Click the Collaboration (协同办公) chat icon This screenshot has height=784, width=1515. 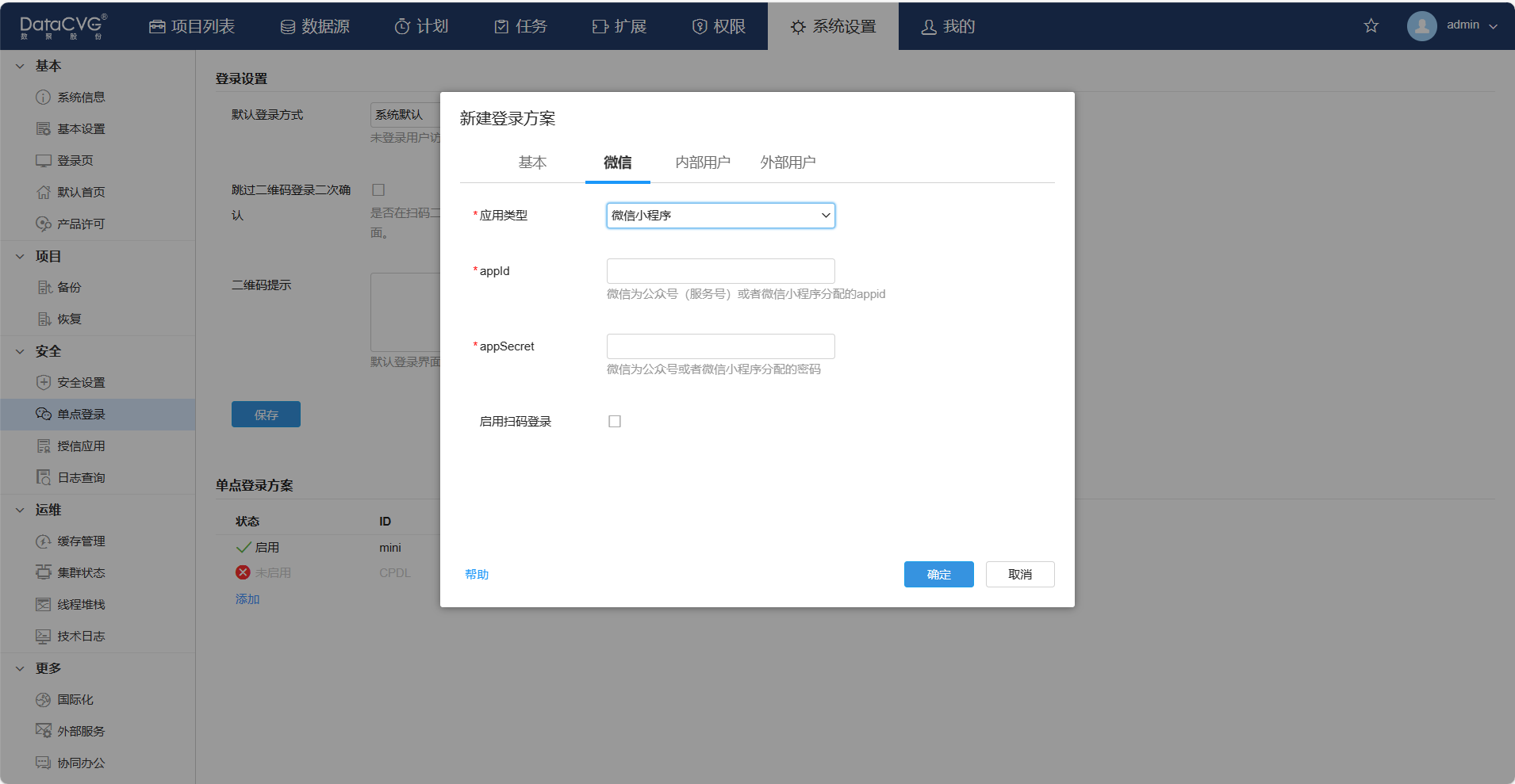(x=43, y=763)
